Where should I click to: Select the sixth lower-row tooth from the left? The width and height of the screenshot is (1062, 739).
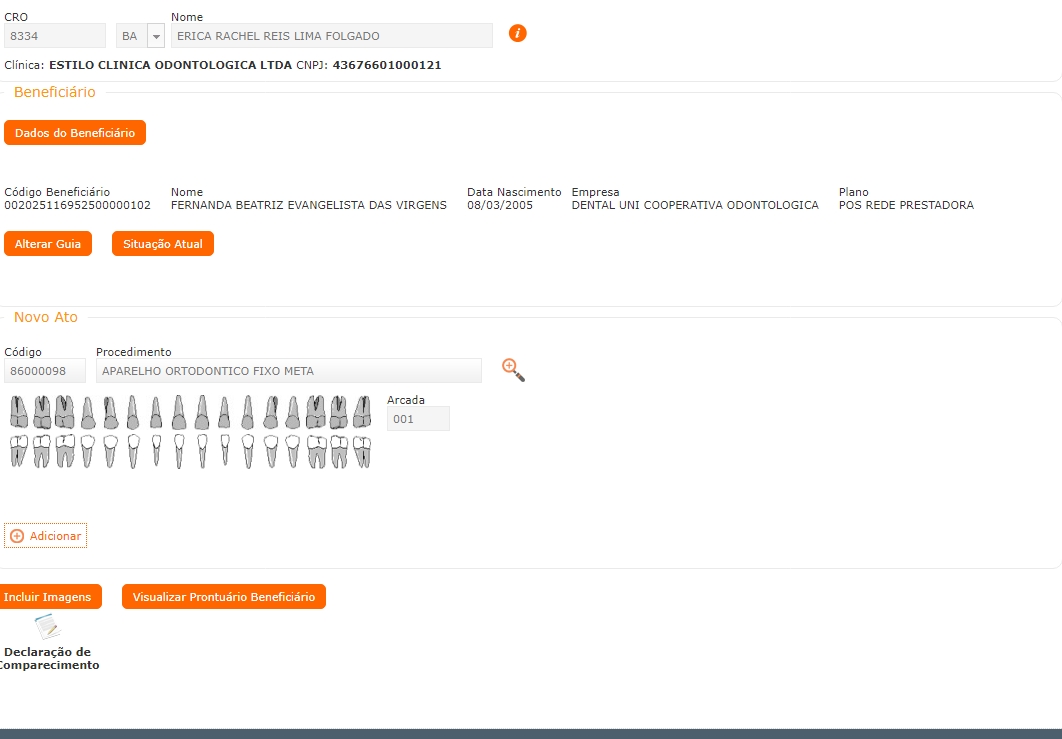(133, 451)
